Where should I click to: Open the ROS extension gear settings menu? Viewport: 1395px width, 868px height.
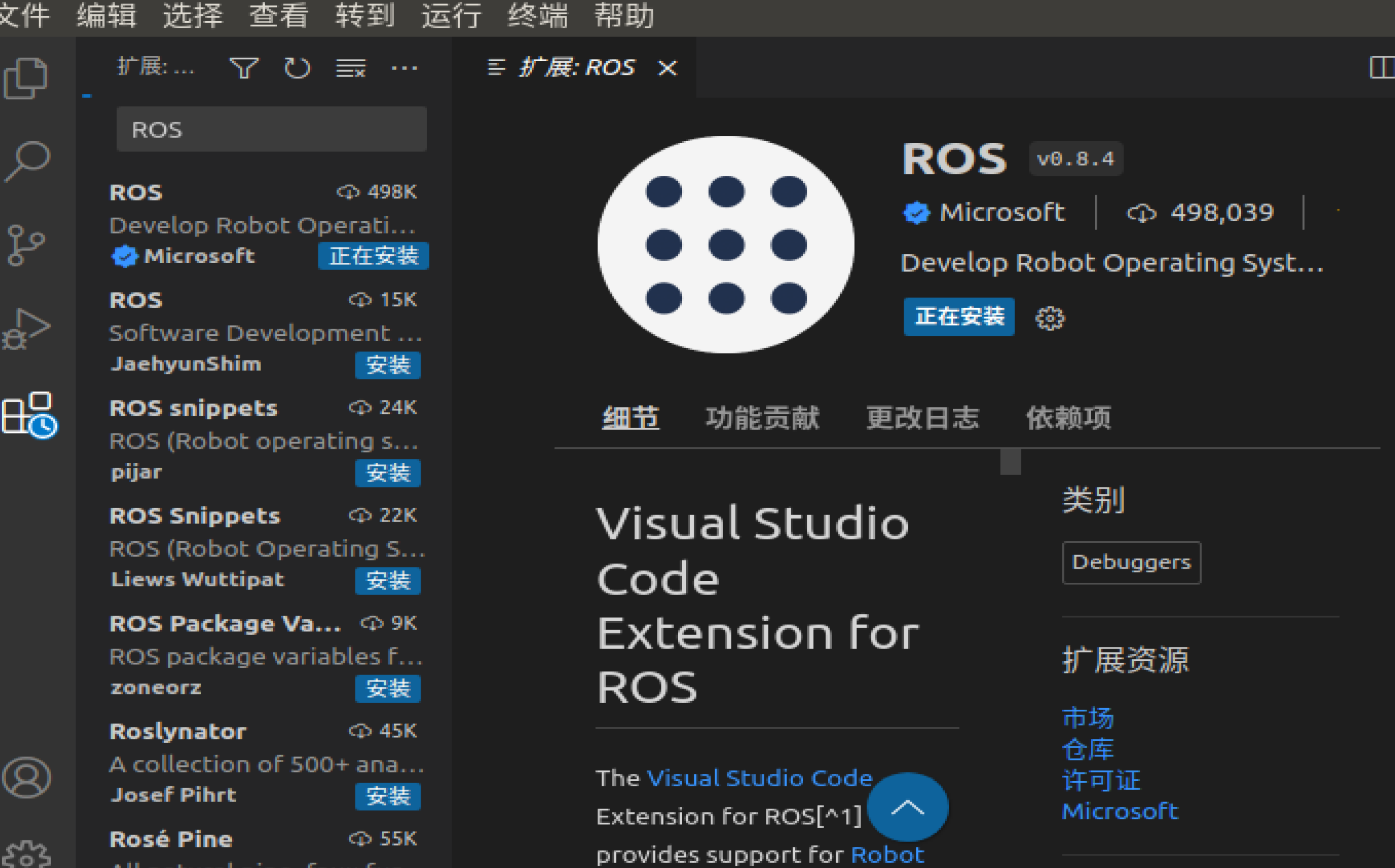[1050, 318]
